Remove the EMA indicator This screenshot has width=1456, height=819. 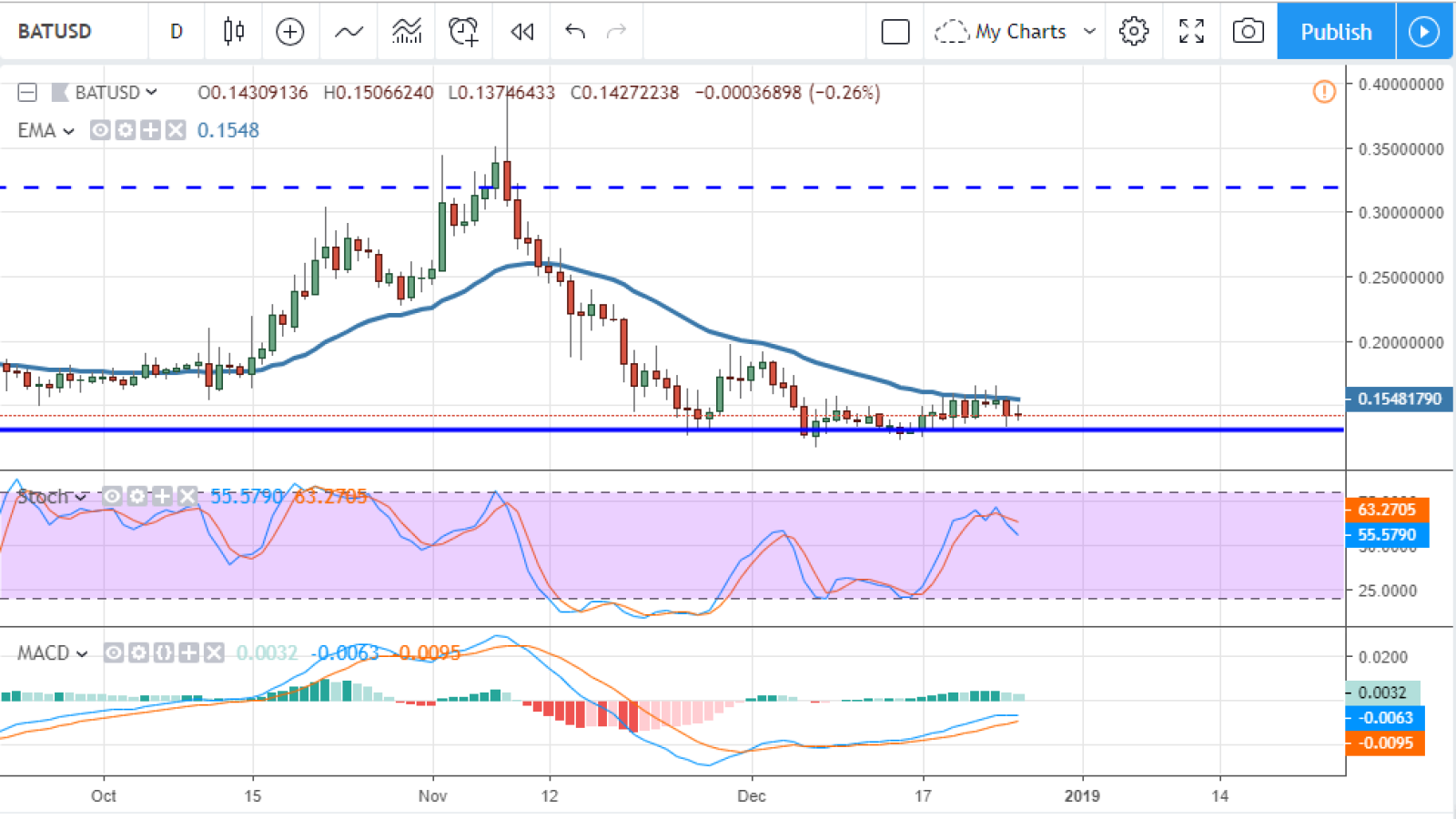pos(176,130)
